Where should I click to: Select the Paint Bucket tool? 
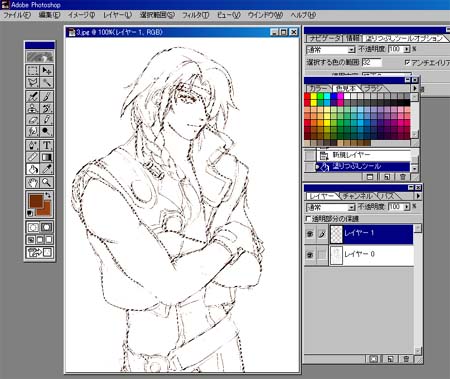click(x=33, y=169)
